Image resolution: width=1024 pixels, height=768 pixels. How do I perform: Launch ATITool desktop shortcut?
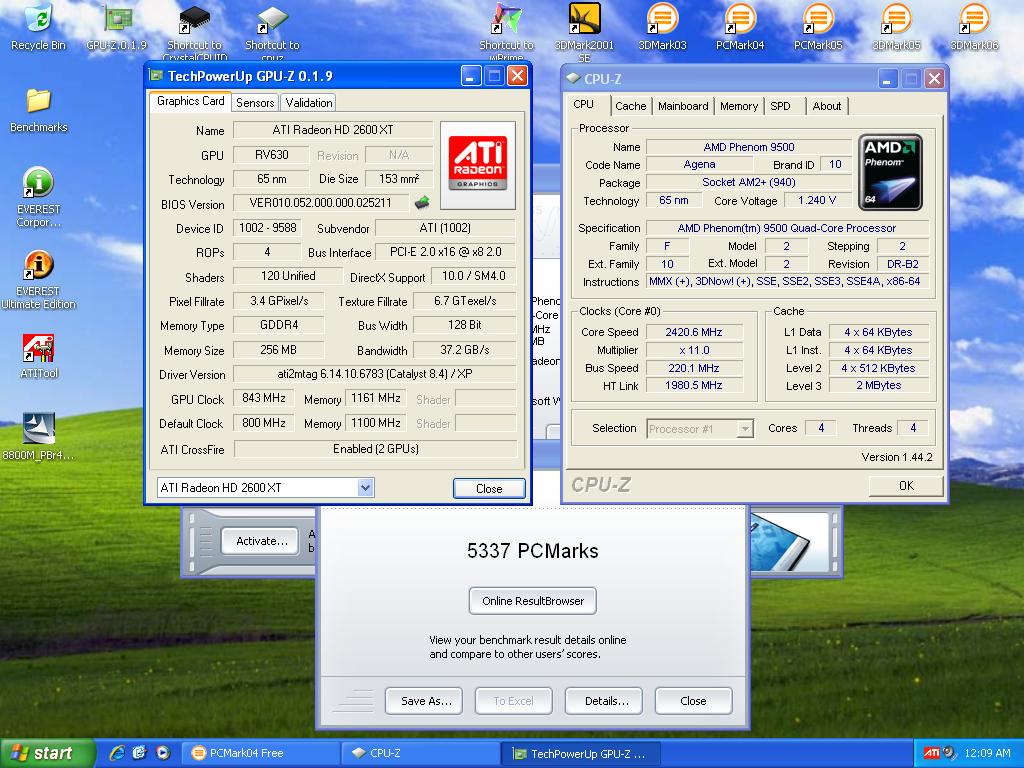pos(39,356)
